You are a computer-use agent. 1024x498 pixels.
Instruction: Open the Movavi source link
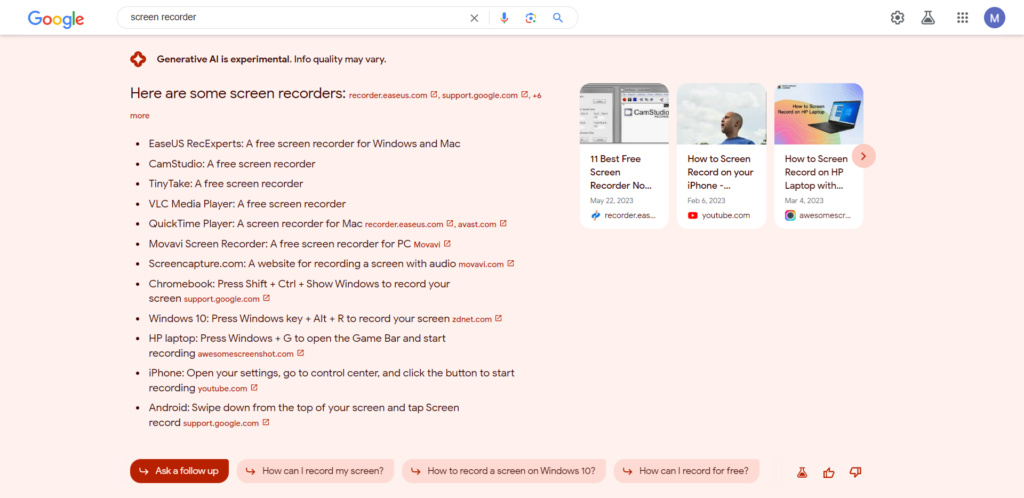[x=432, y=244]
